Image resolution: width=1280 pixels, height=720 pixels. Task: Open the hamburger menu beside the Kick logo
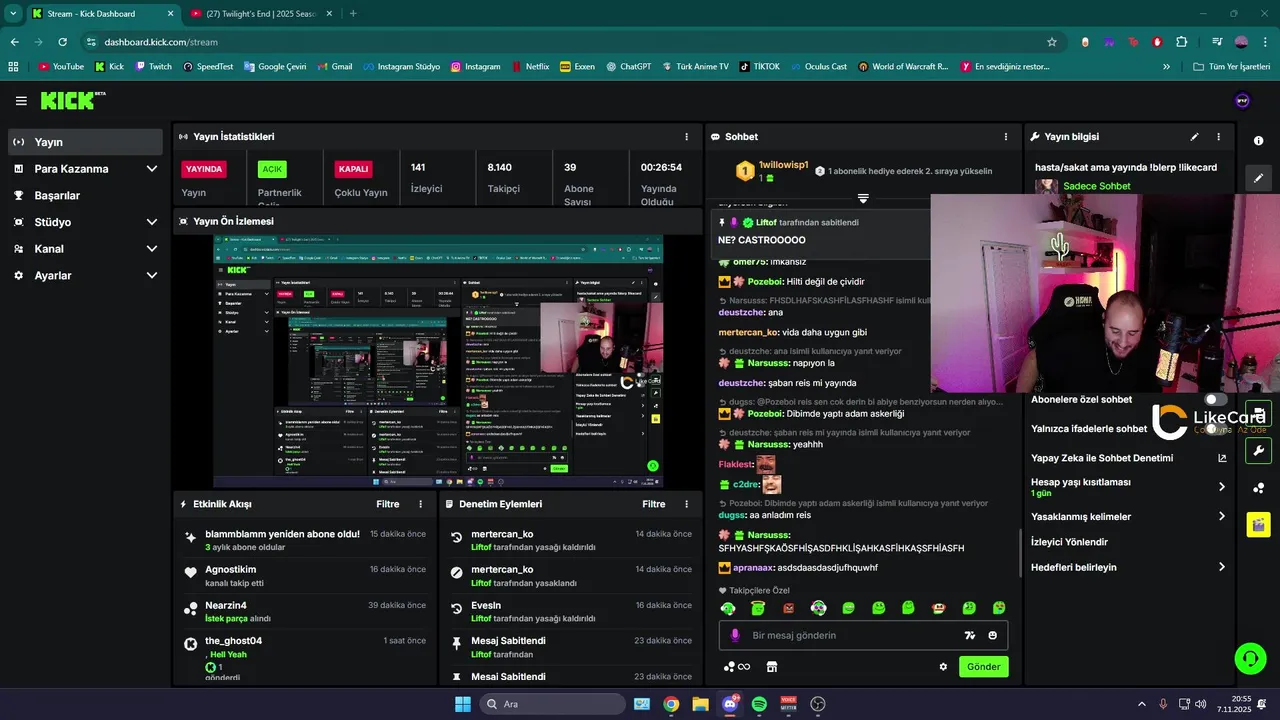21,101
